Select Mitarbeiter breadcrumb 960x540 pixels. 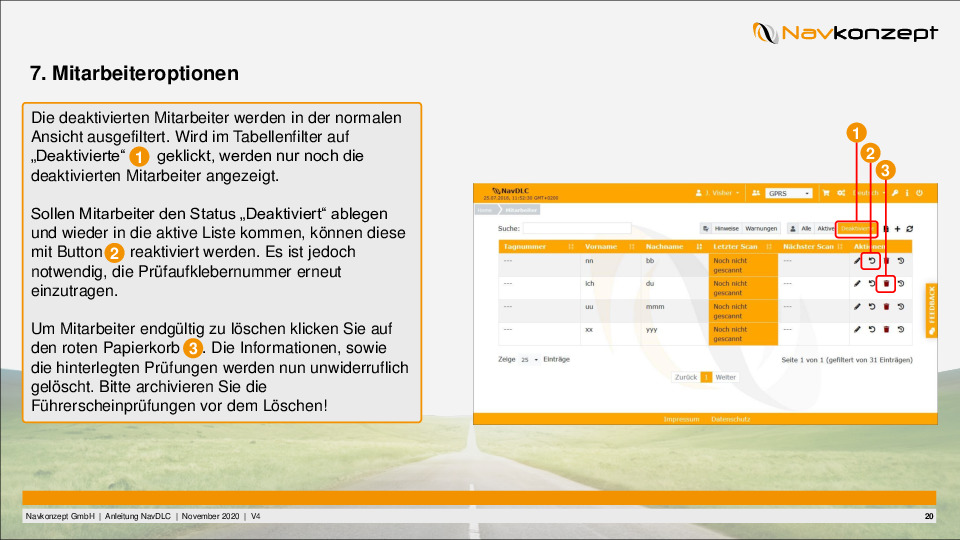point(521,210)
